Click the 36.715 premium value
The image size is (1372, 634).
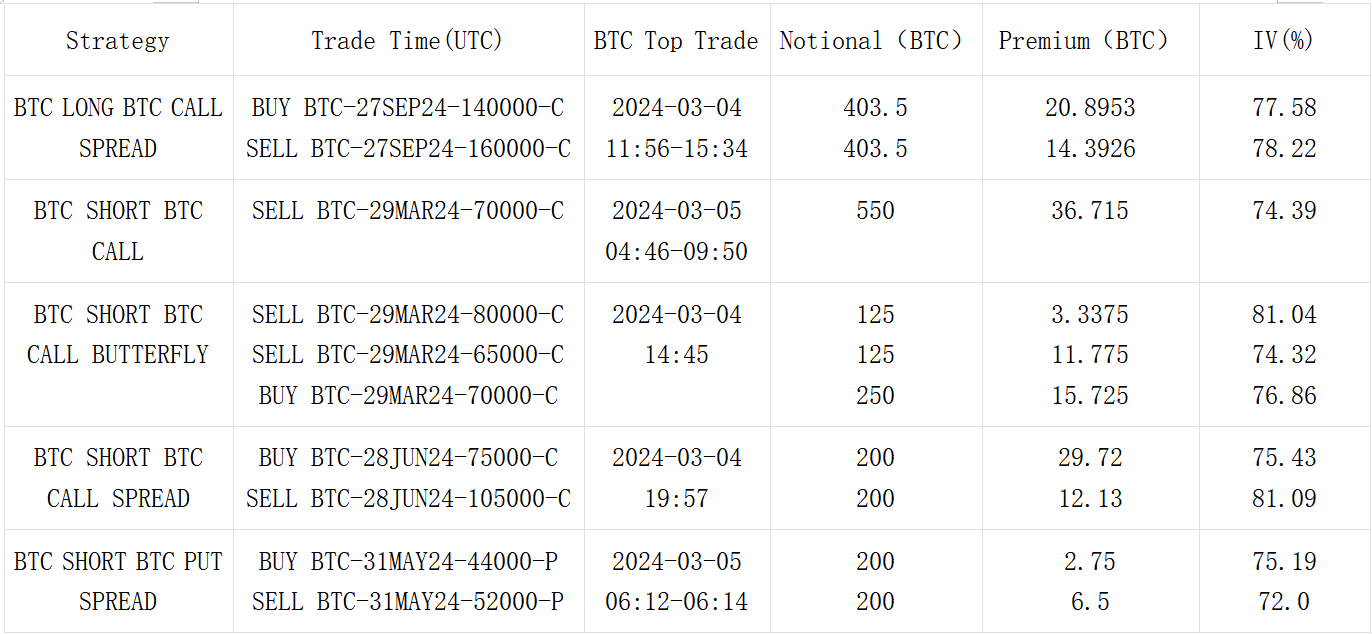(1089, 211)
